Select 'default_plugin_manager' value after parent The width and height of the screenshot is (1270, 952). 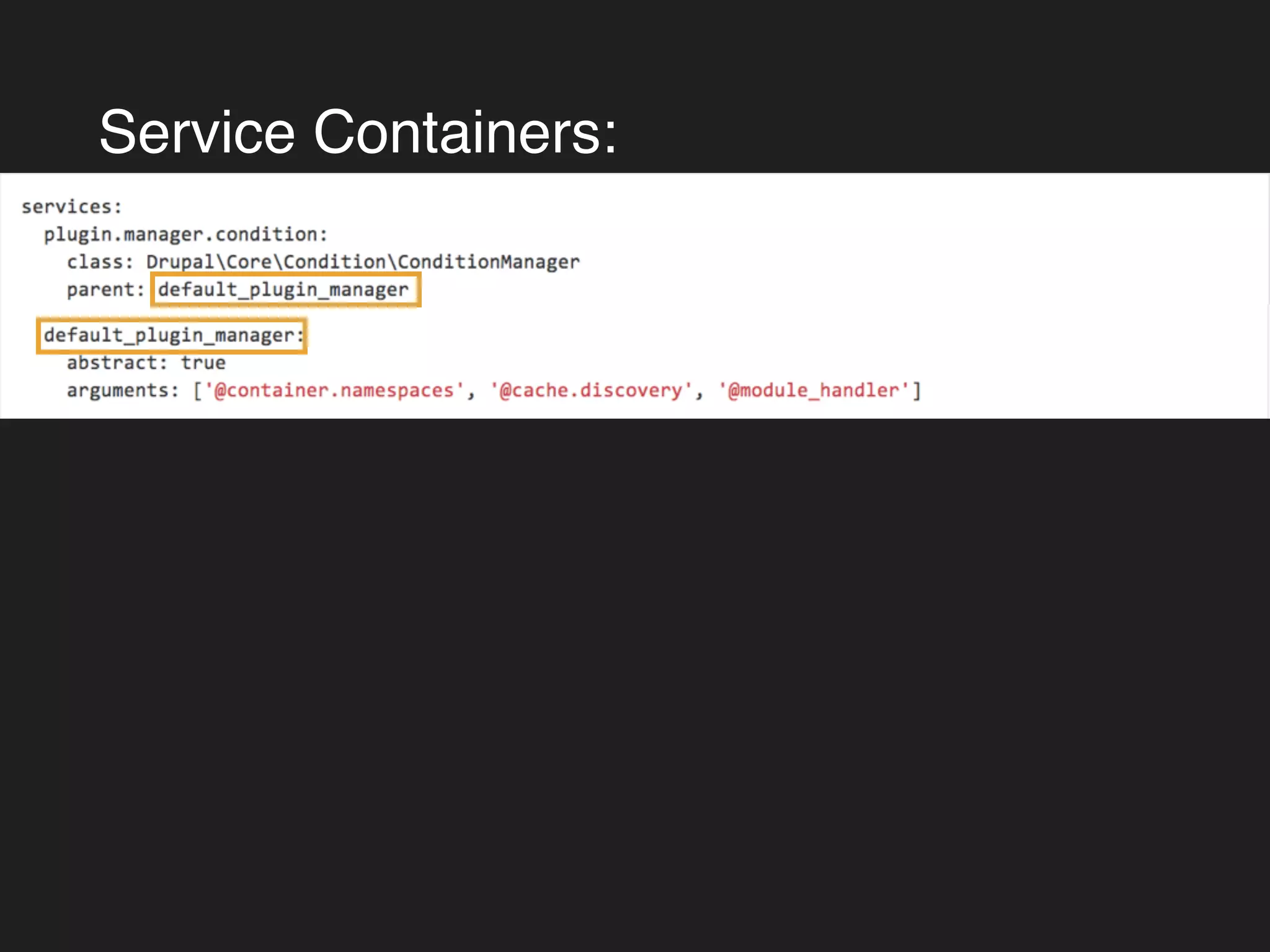tap(284, 289)
